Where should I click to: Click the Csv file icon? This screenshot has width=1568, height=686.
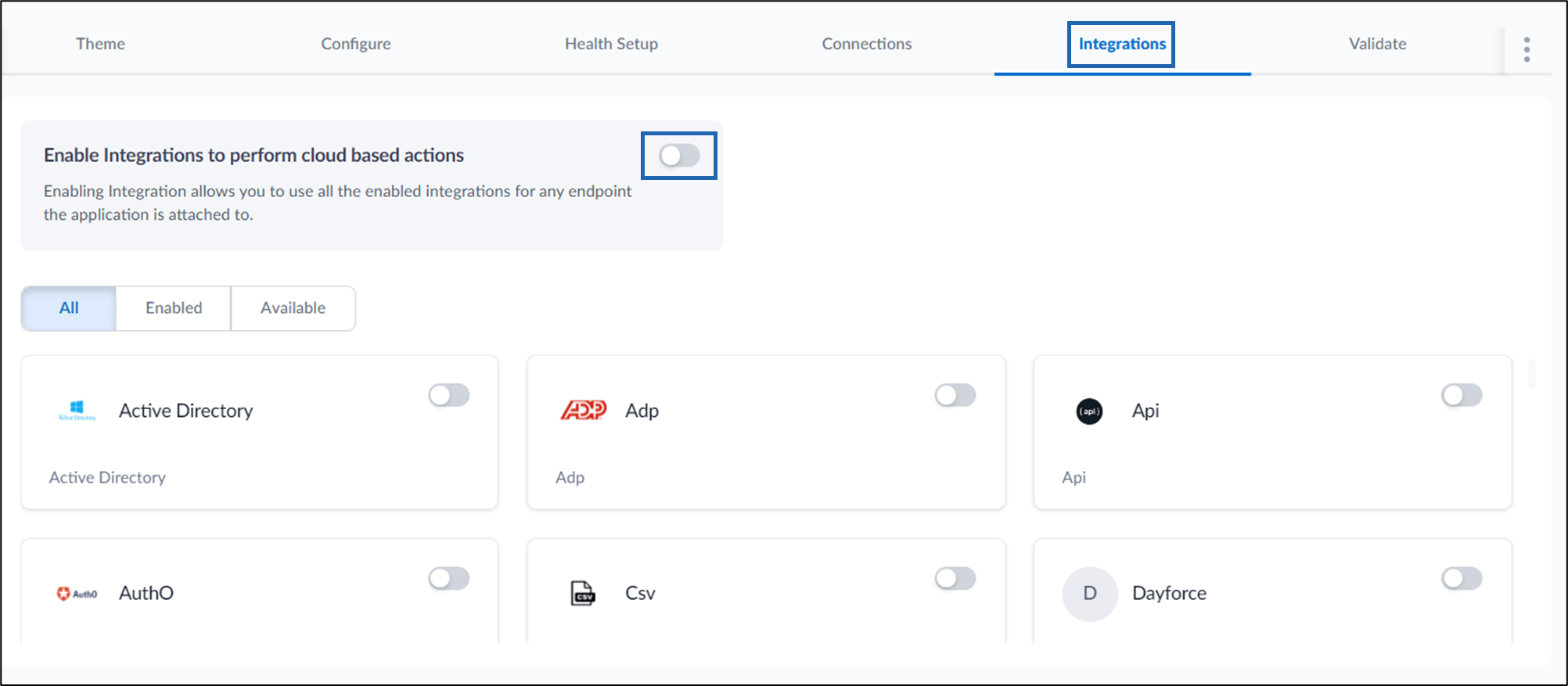coord(583,594)
